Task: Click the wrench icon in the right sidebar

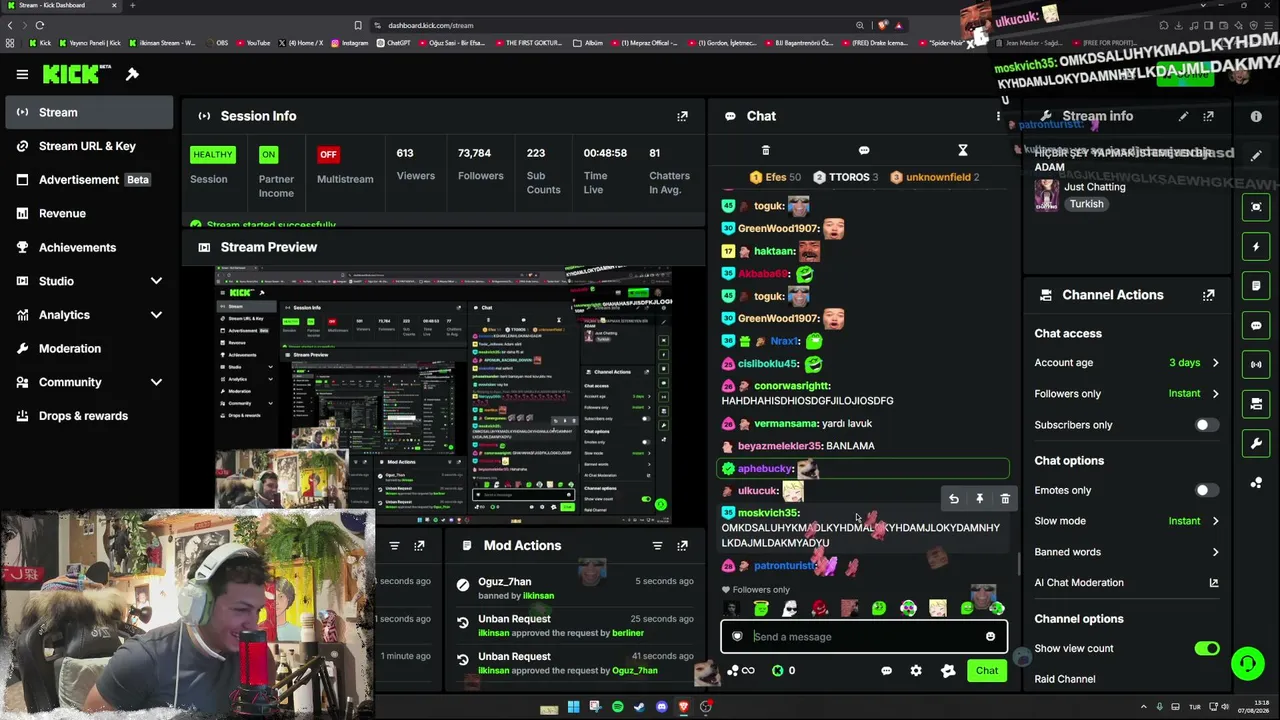Action: (x=1256, y=443)
